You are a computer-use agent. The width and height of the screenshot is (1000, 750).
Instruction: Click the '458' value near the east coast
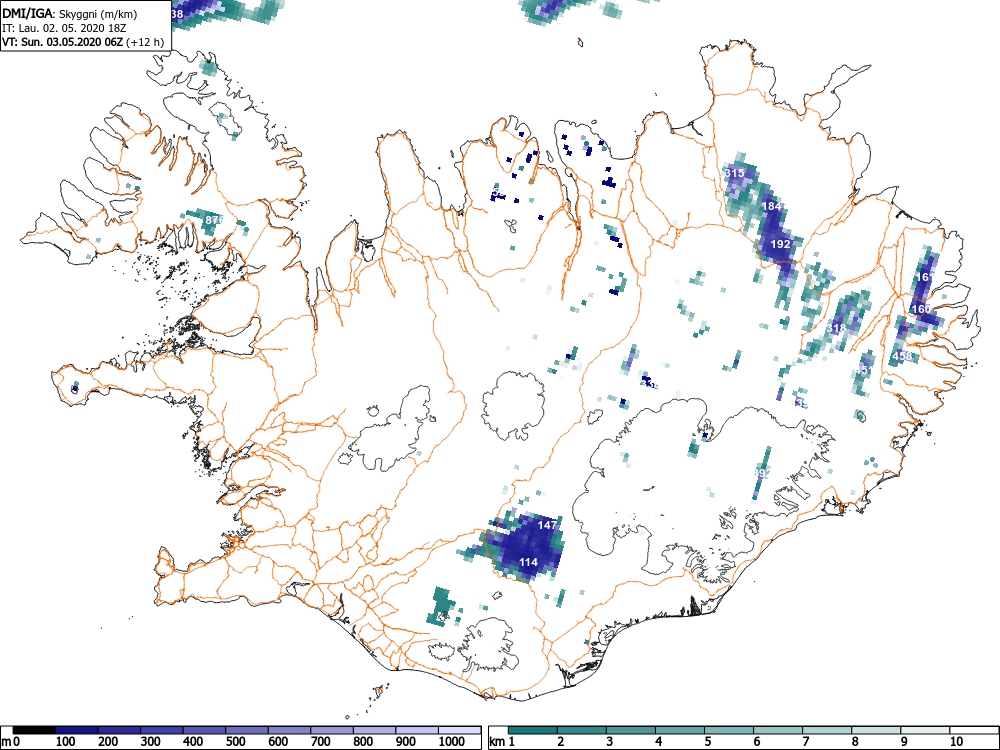pyautogui.click(x=902, y=356)
